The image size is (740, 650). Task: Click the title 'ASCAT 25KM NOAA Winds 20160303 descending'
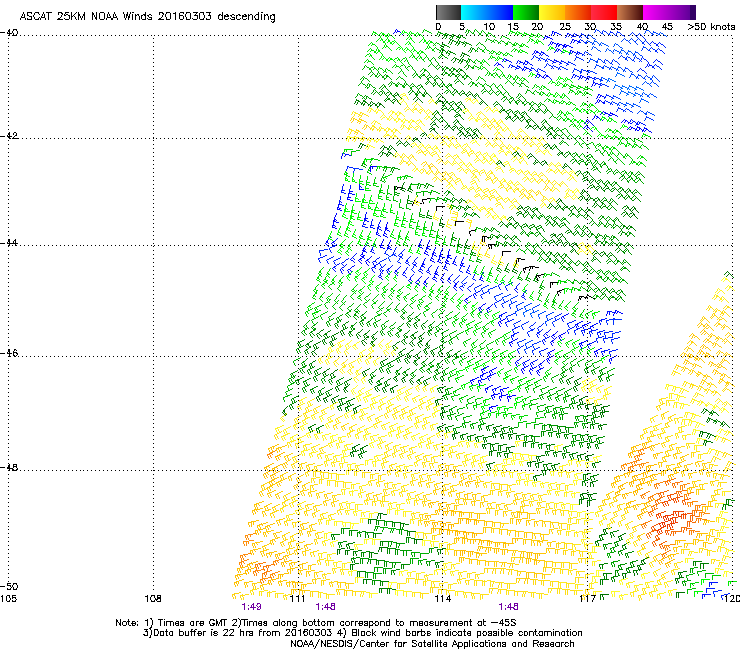[147, 17]
